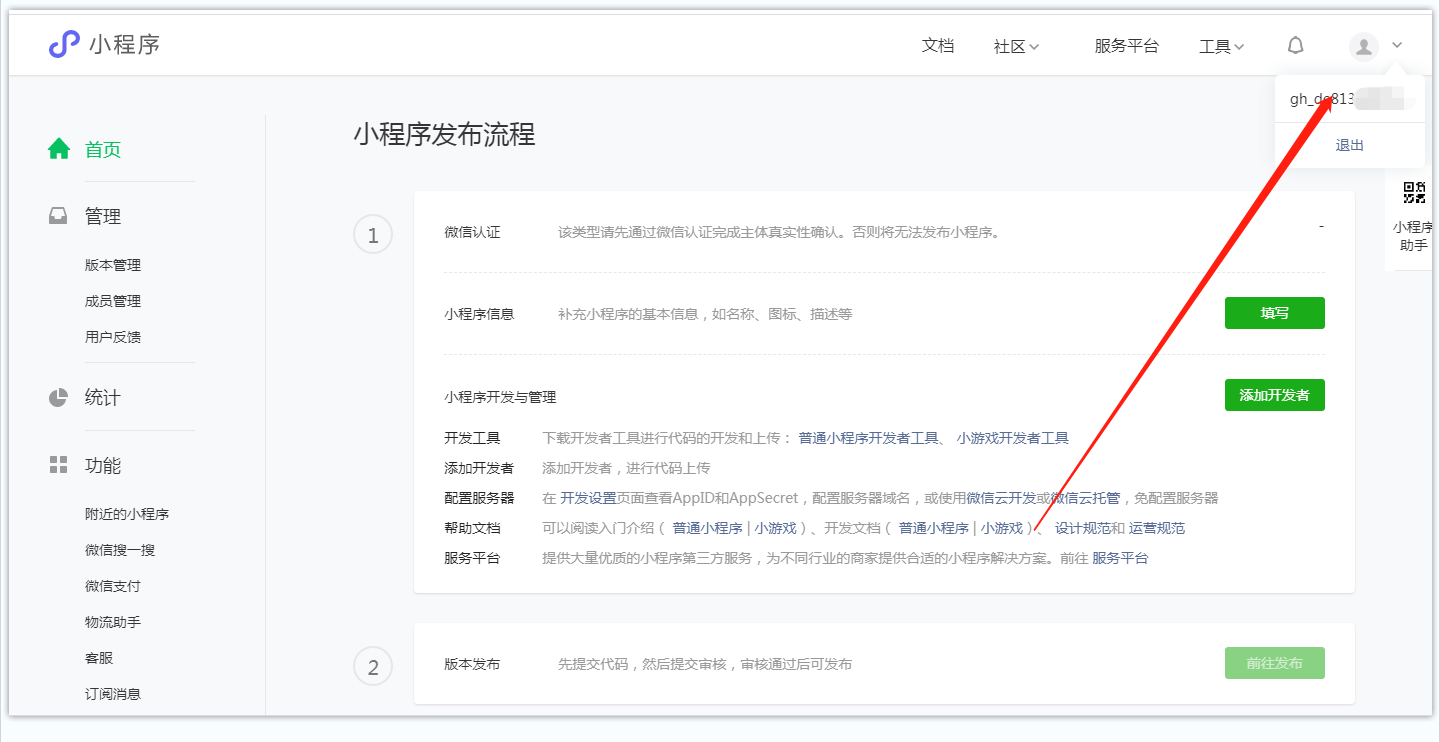Viewport: 1440px width, 742px height.
Task: Click the 首页 home icon
Action: pyautogui.click(x=59, y=149)
